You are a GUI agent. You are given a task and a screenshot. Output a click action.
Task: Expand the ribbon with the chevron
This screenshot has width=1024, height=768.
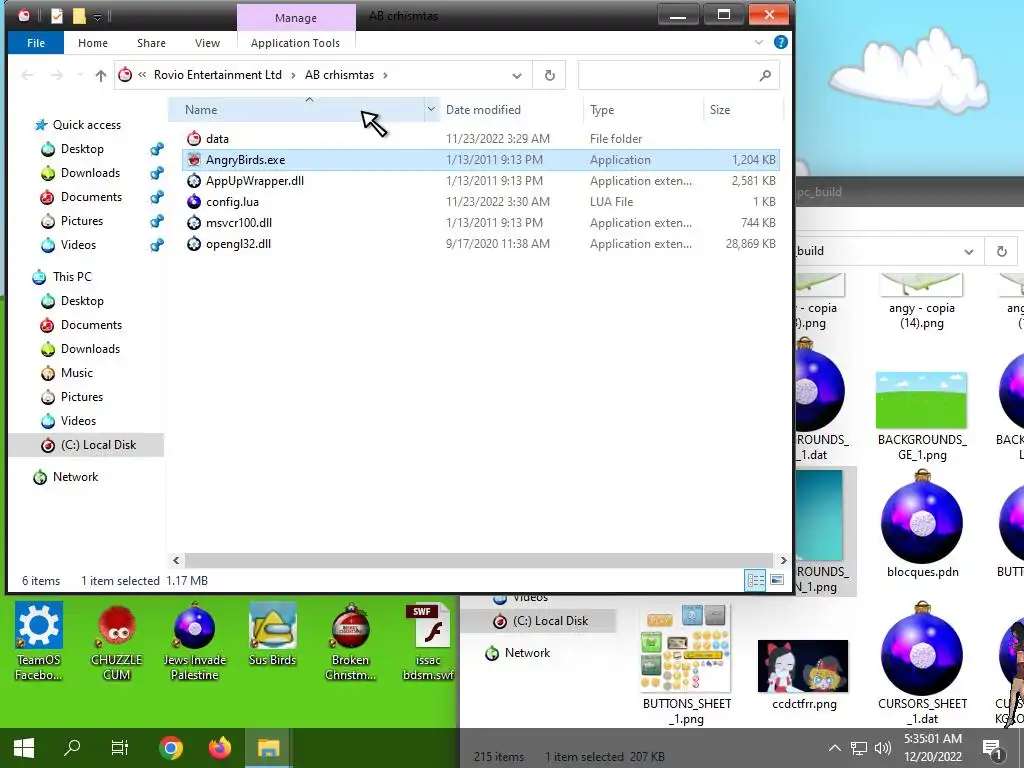pyautogui.click(x=759, y=42)
